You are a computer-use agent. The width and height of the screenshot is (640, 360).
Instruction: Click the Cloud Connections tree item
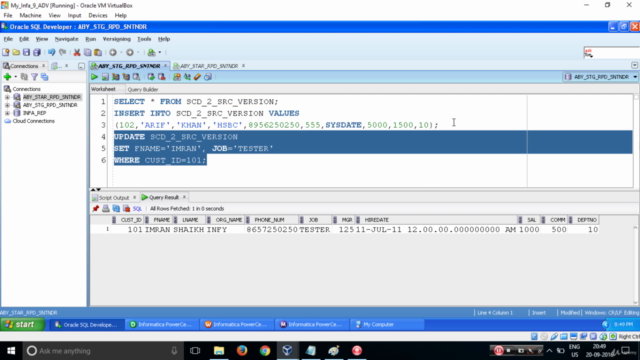pyautogui.click(x=33, y=121)
